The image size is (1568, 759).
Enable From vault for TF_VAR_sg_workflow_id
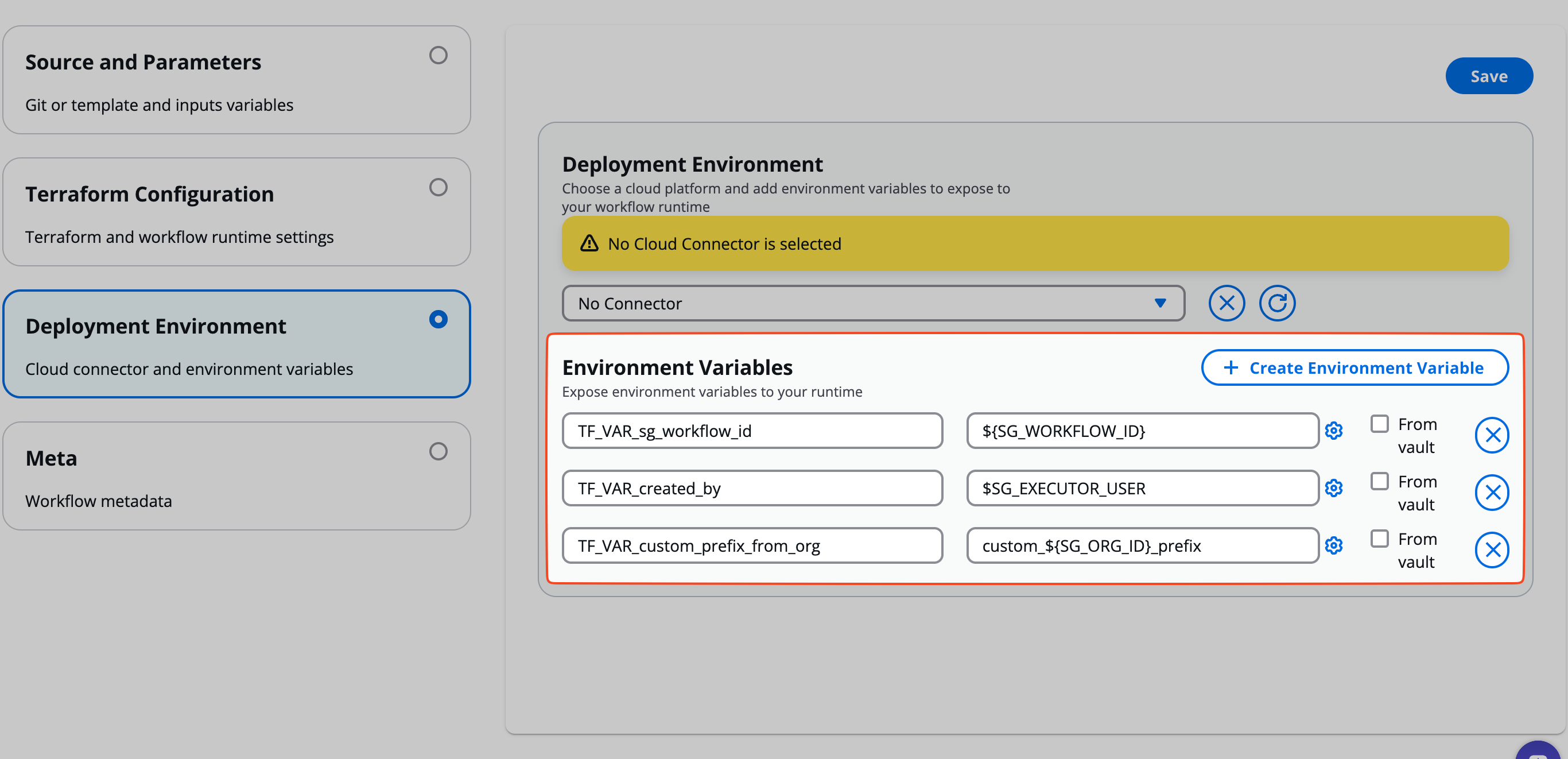tap(1379, 424)
